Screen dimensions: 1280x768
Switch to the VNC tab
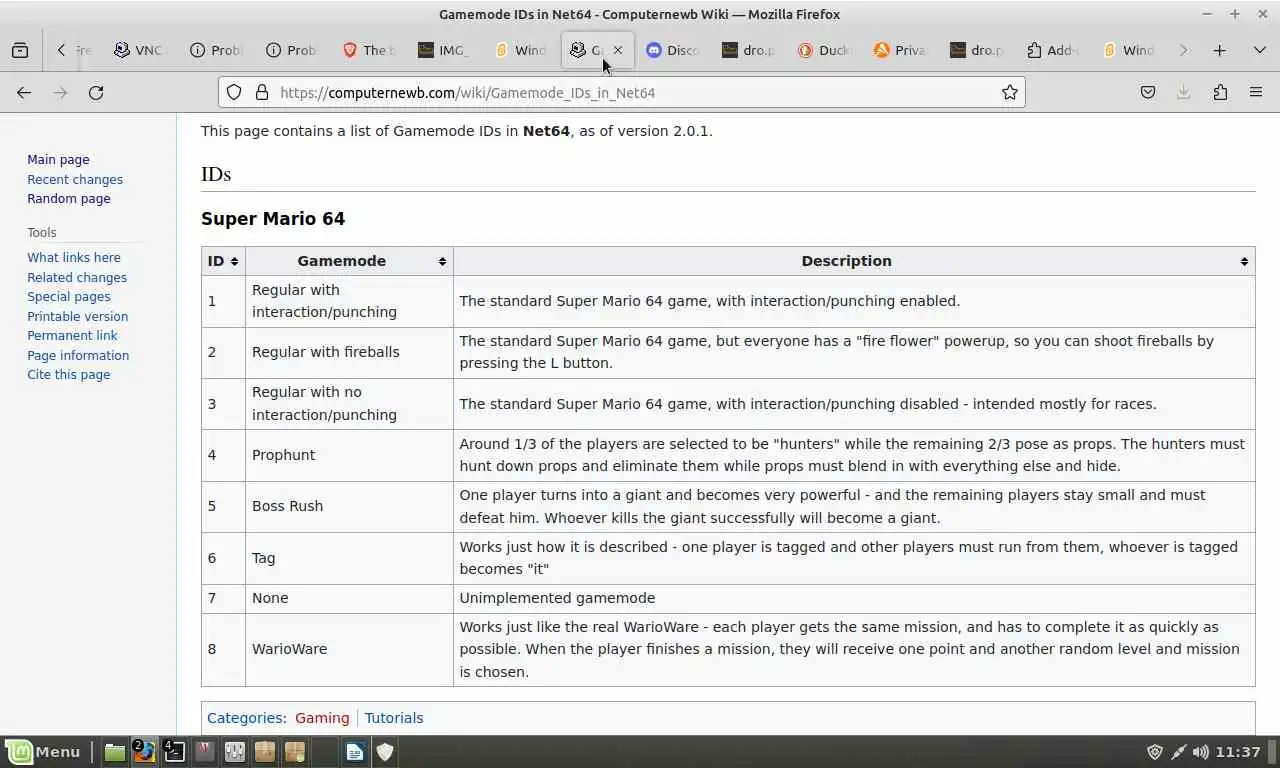(x=138, y=50)
